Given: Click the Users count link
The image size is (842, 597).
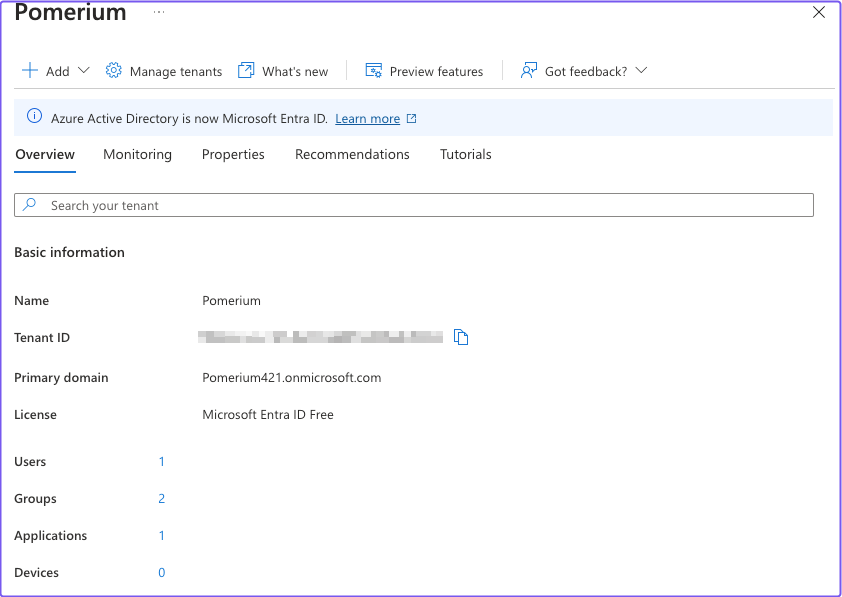Looking at the screenshot, I should [161, 461].
